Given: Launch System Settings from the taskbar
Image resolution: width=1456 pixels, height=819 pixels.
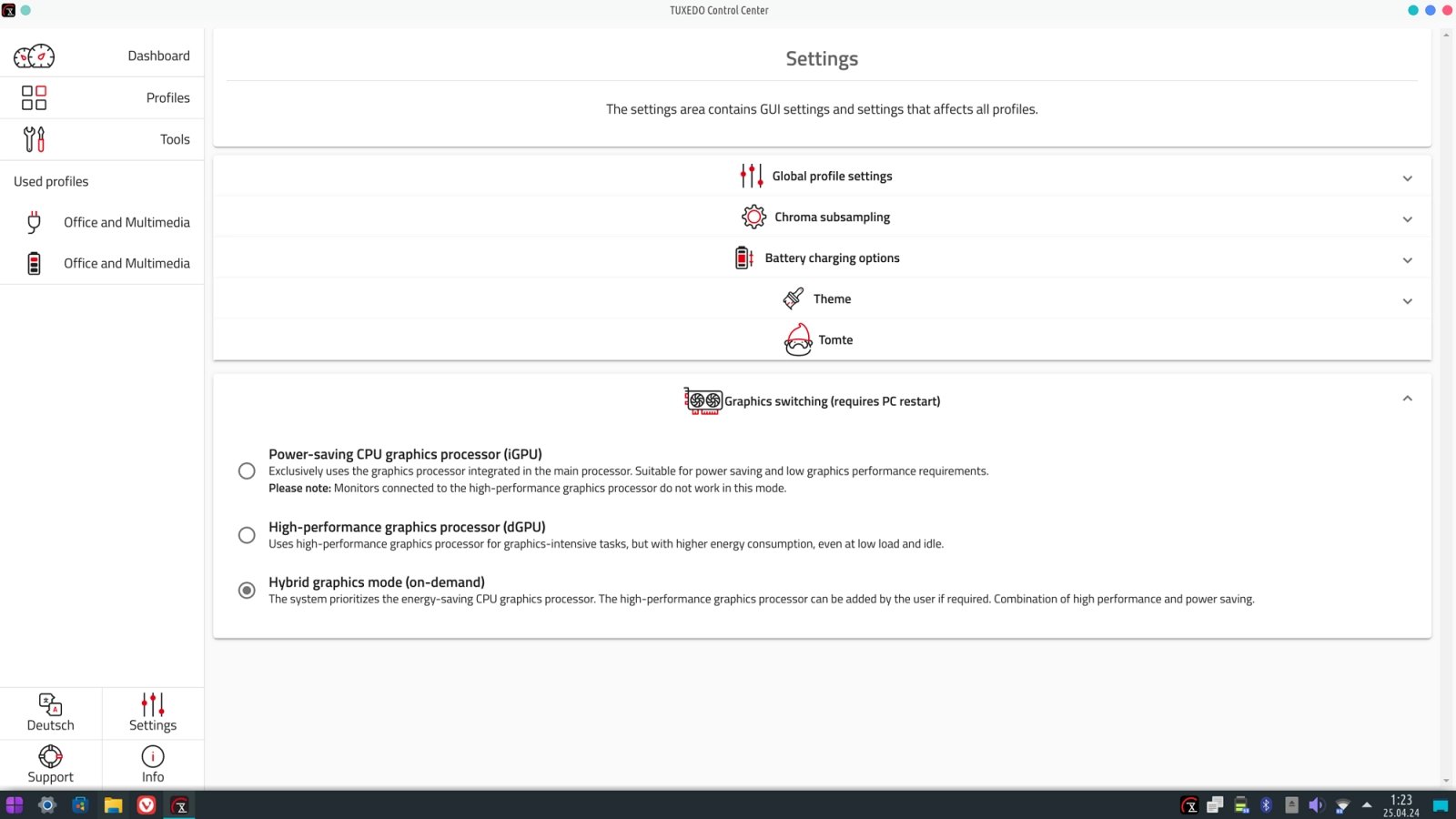Looking at the screenshot, I should pos(47,805).
